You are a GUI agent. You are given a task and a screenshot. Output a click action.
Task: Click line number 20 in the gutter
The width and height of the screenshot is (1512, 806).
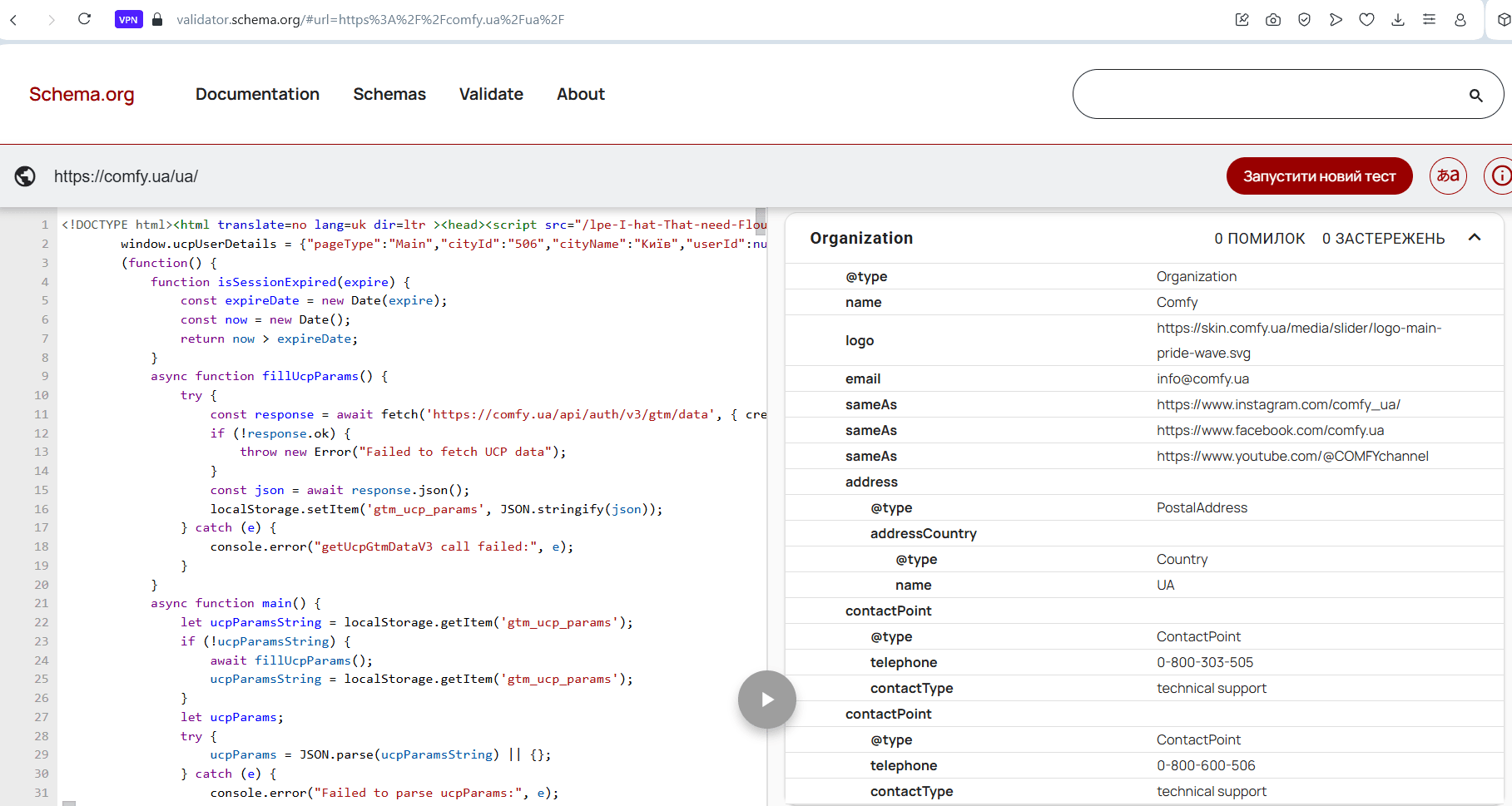click(x=42, y=585)
